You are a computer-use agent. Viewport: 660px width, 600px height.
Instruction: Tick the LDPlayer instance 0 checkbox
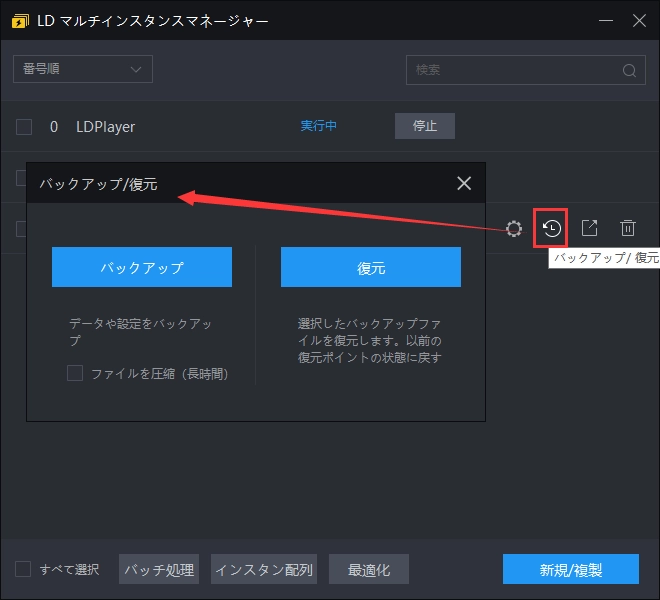pos(24,127)
